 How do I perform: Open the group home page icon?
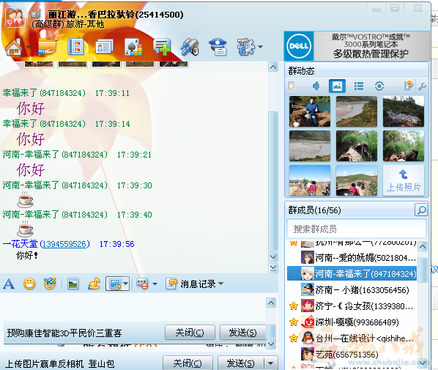click(x=14, y=47)
